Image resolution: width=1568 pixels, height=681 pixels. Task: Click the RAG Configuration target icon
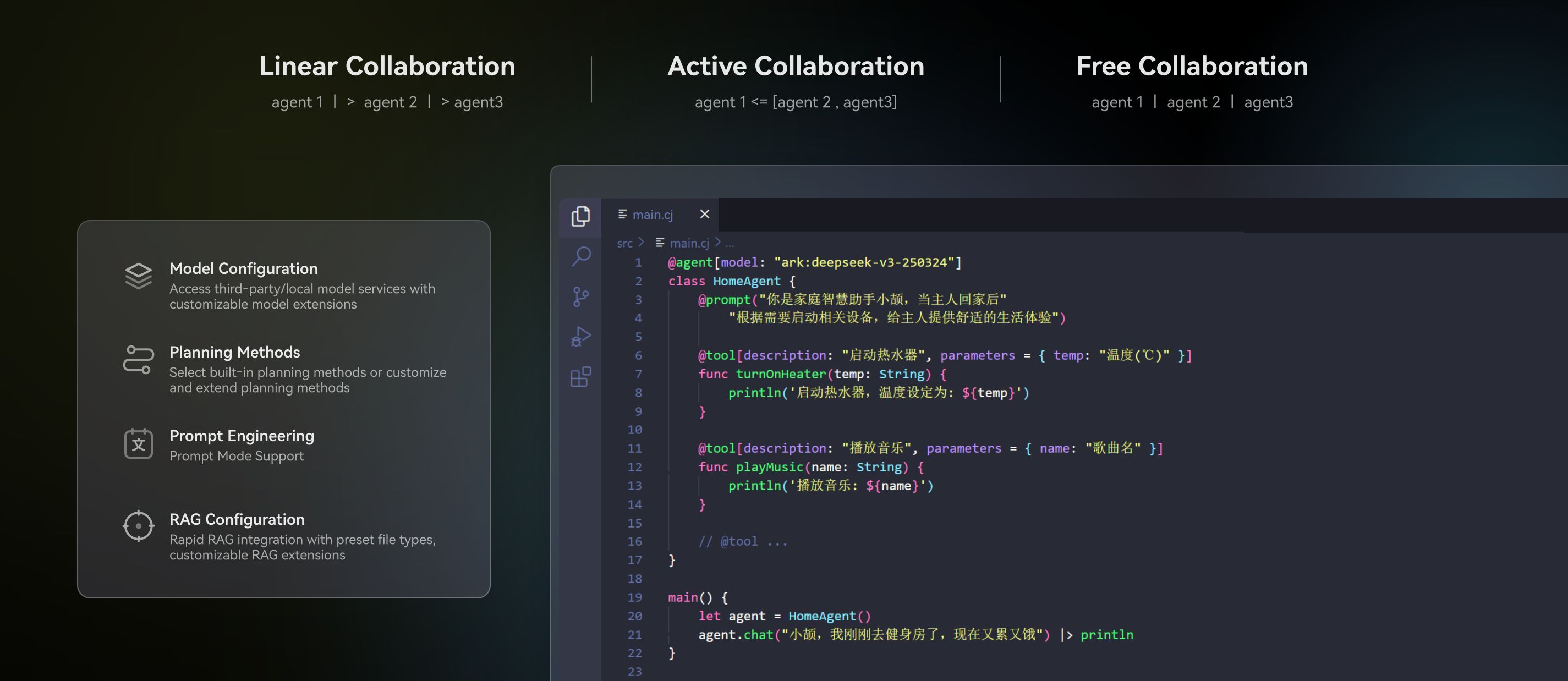[139, 526]
